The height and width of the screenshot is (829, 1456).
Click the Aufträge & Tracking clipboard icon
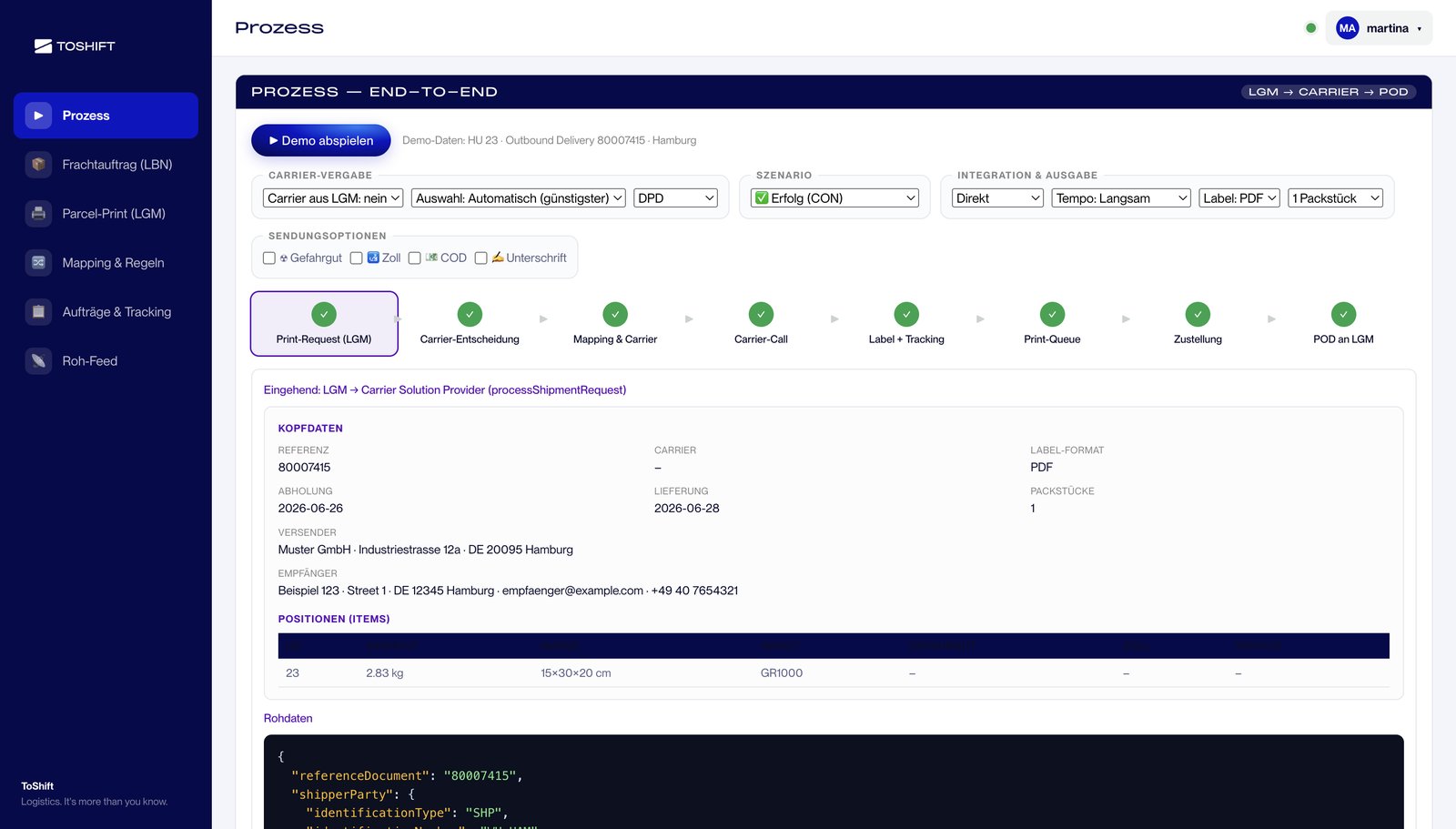coord(38,312)
